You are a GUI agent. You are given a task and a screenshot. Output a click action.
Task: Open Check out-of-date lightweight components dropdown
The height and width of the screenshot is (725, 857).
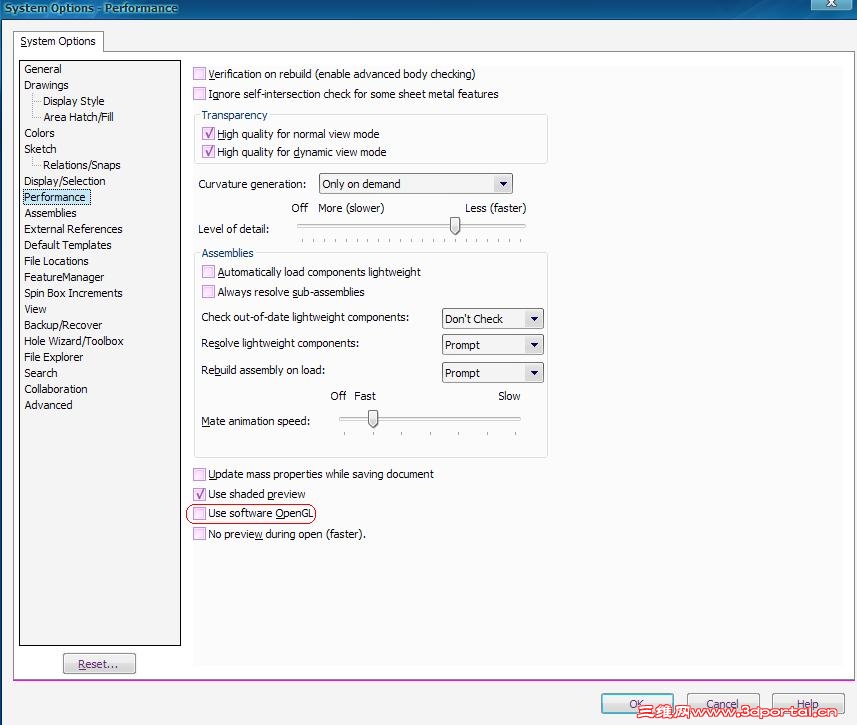[492, 319]
